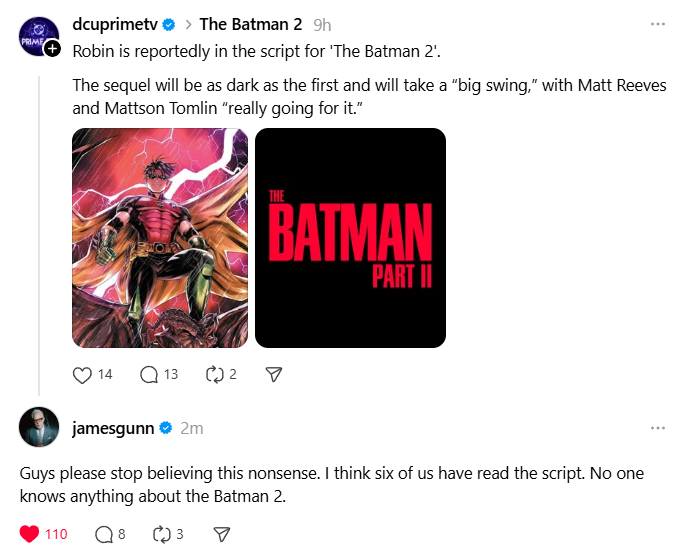Open replies to the jamesgunn comment
This screenshot has width=682, height=550.
click(x=104, y=534)
